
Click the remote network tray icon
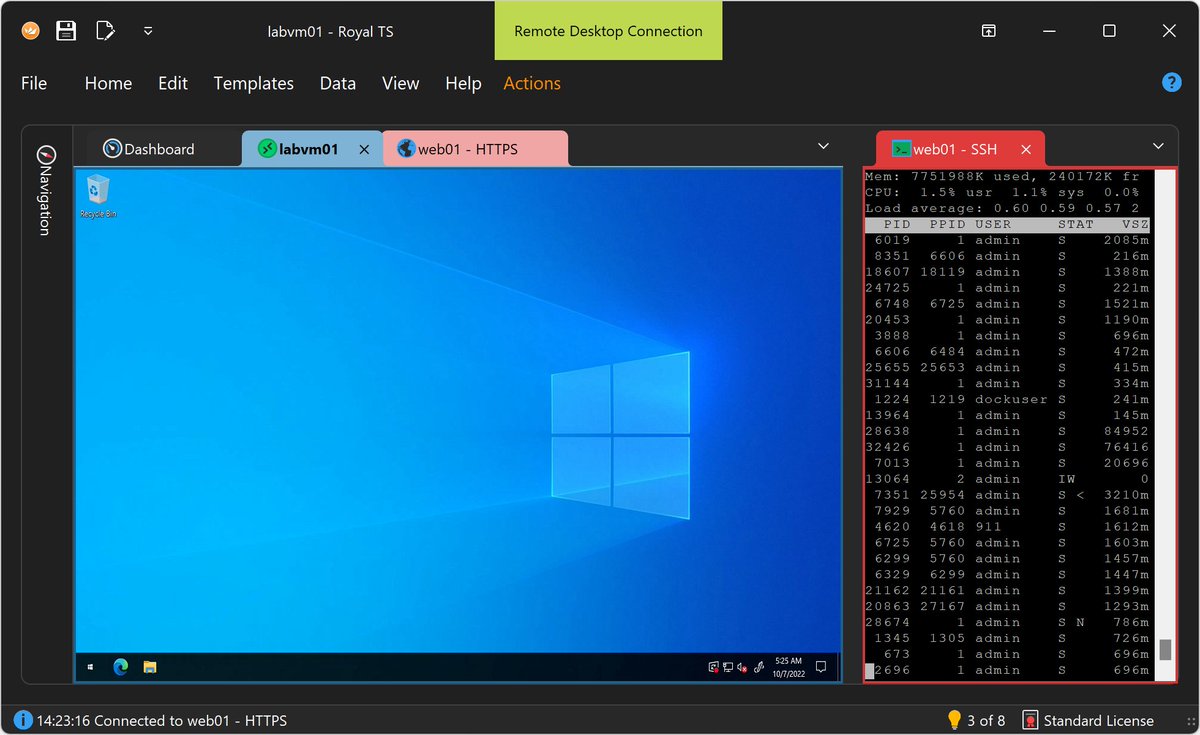[x=728, y=667]
